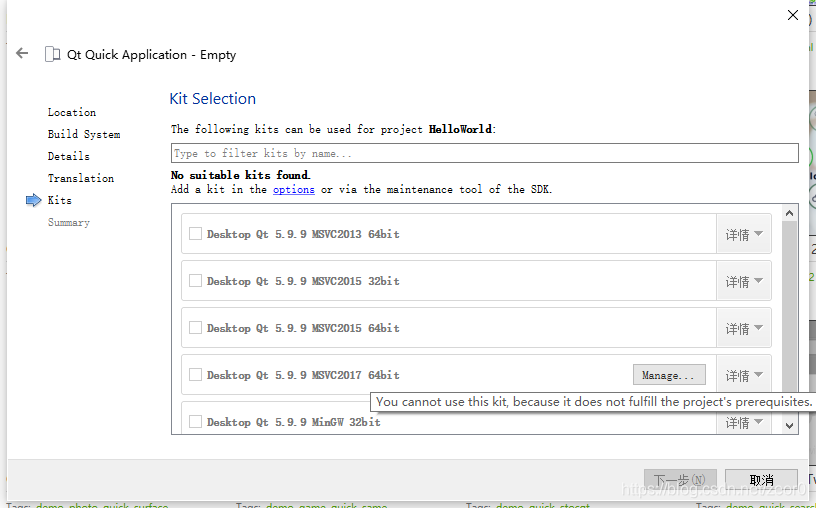Go back using the arrow icon
This screenshot has height=508, width=816.
pos(22,53)
